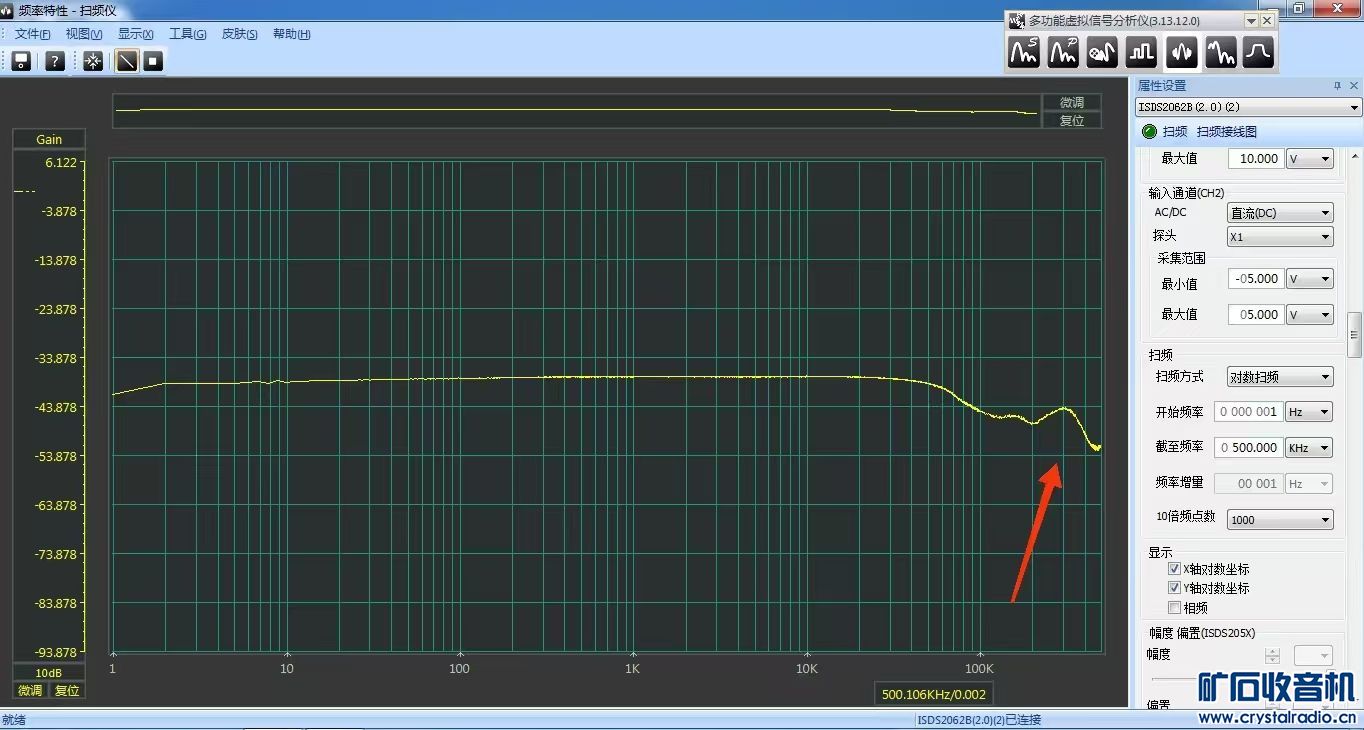Click the 复位 button at top right of plot
The image size is (1364, 730).
coord(1071,120)
